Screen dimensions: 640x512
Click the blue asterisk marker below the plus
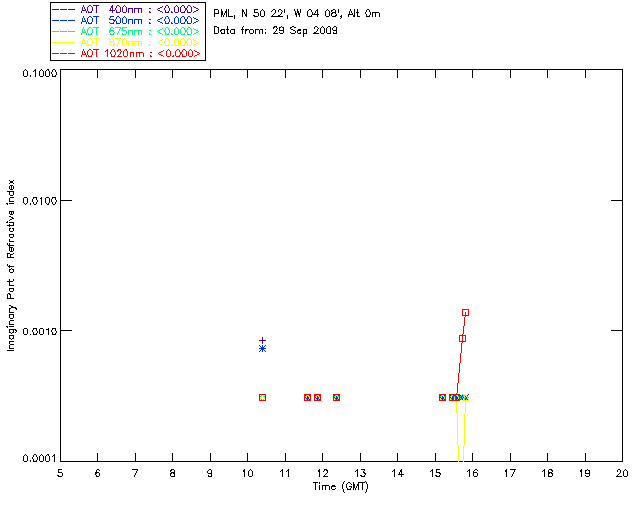[262, 349]
